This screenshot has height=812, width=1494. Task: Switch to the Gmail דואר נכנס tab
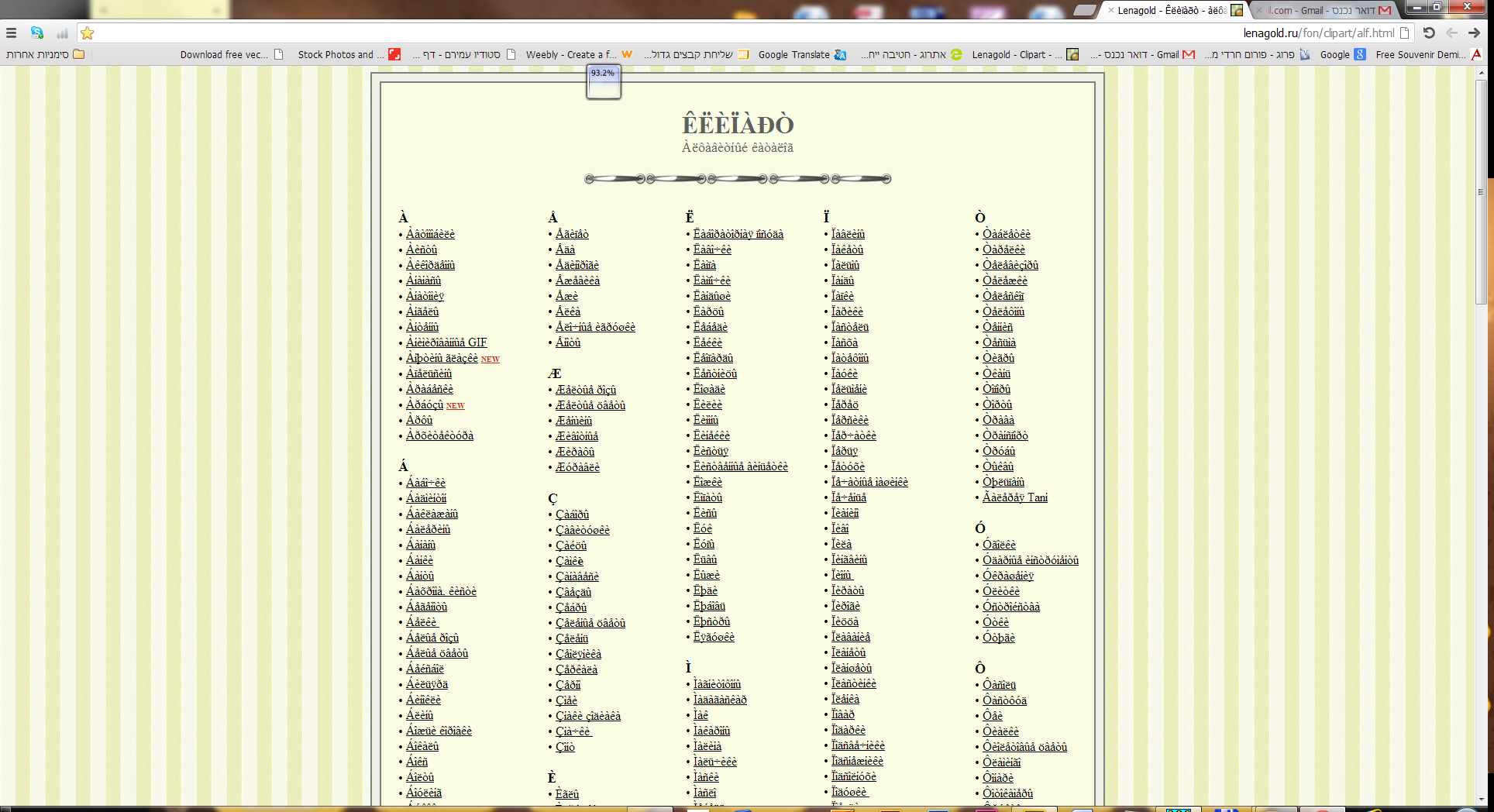tap(1324, 10)
